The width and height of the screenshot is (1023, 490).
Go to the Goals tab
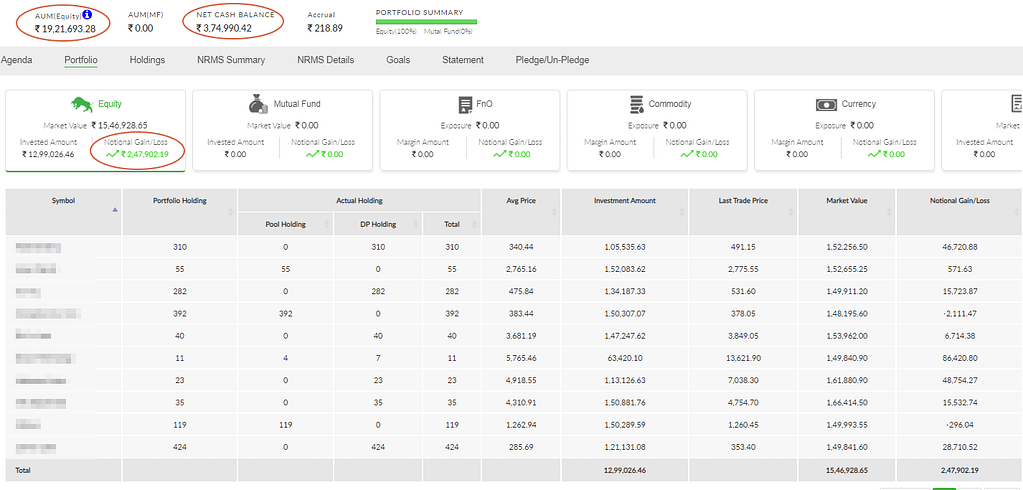coord(398,60)
